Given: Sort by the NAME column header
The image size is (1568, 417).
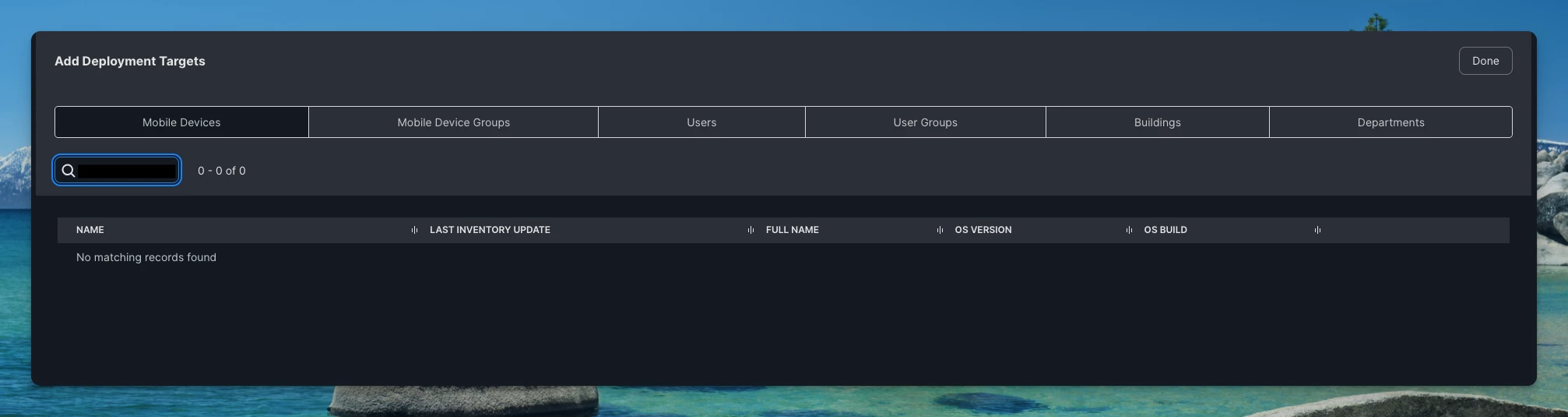Looking at the screenshot, I should (90, 230).
